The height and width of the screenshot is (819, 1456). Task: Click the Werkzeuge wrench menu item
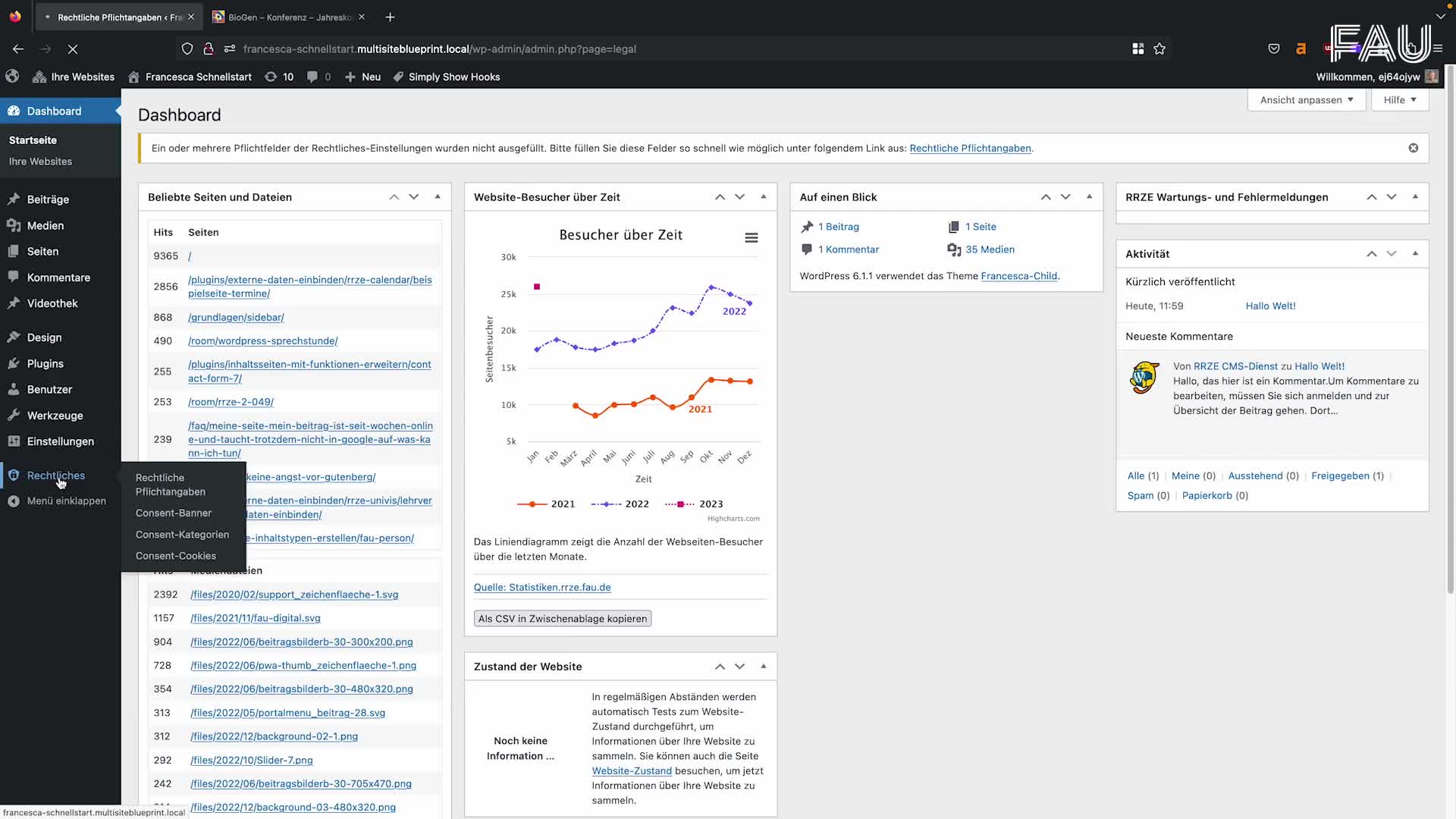55,416
